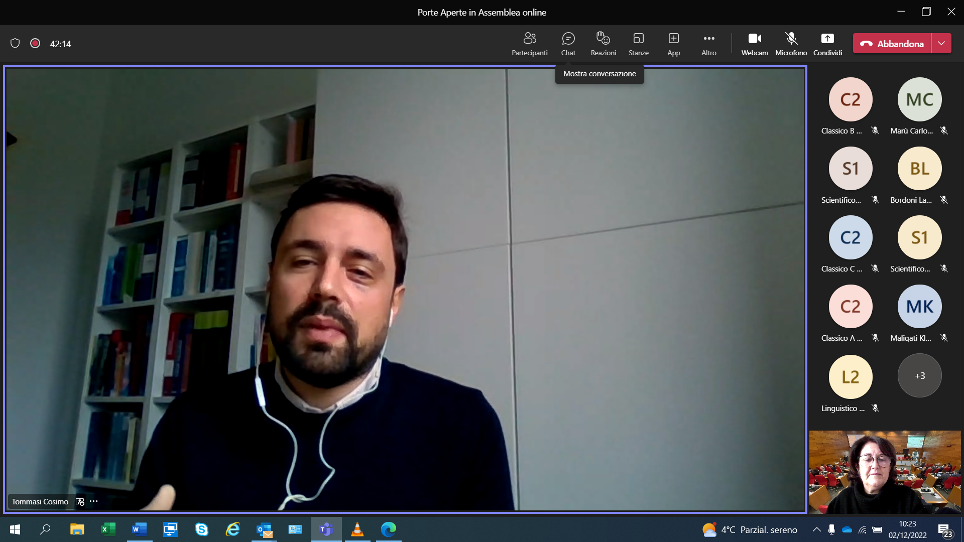964x542 pixels.
Task: Open the Stanze breakout rooms
Action: [638, 43]
